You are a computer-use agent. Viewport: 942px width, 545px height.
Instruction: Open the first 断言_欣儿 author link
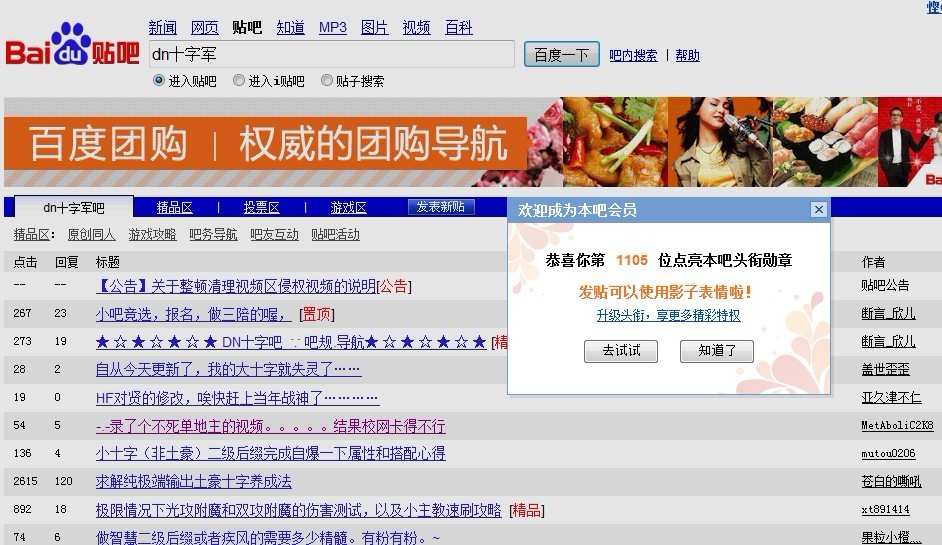pyautogui.click(x=888, y=314)
